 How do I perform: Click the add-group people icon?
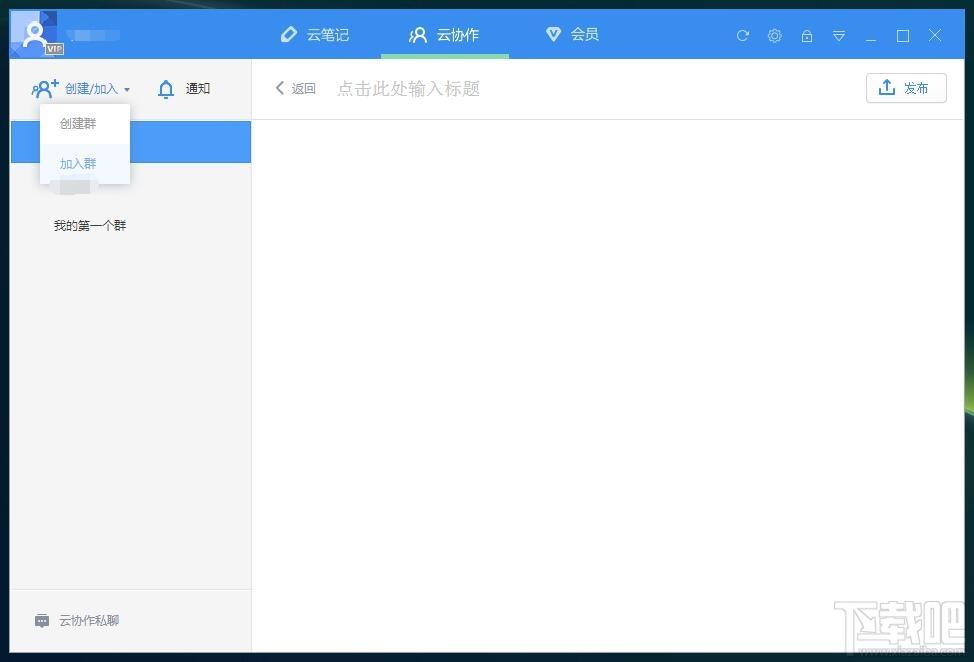(45, 89)
